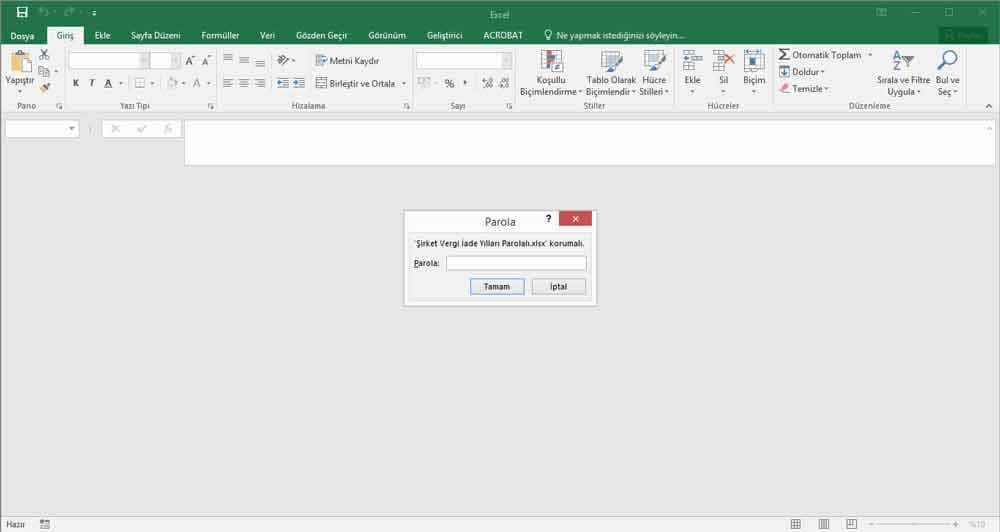This screenshot has width=1000, height=532.
Task: Click the Align Right icon
Action: (x=260, y=83)
